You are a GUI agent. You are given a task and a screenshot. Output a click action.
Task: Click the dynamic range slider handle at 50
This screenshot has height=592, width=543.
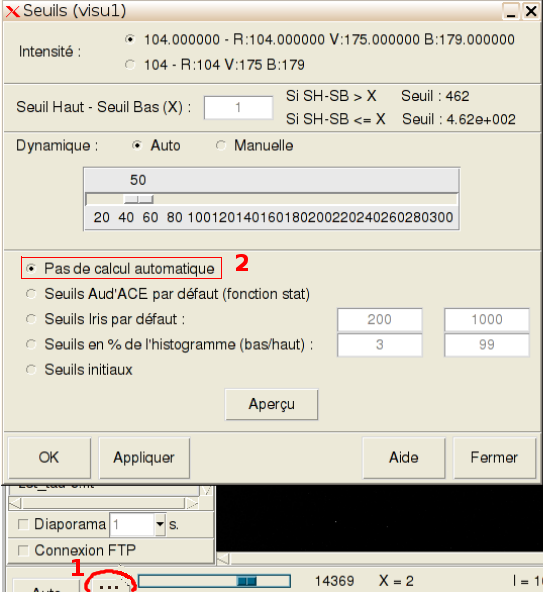139,199
